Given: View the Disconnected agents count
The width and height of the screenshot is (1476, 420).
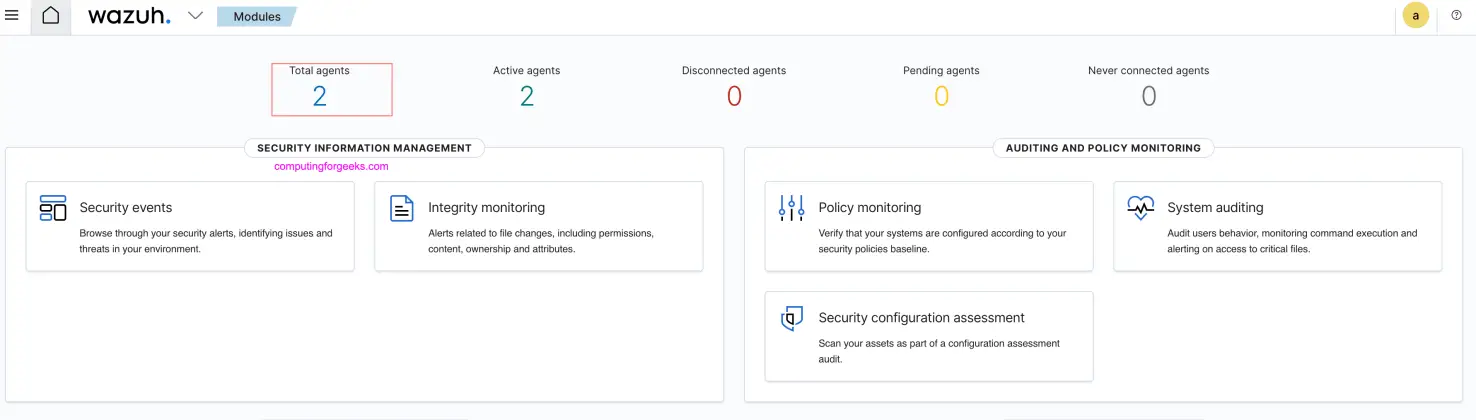Looking at the screenshot, I should tap(734, 96).
